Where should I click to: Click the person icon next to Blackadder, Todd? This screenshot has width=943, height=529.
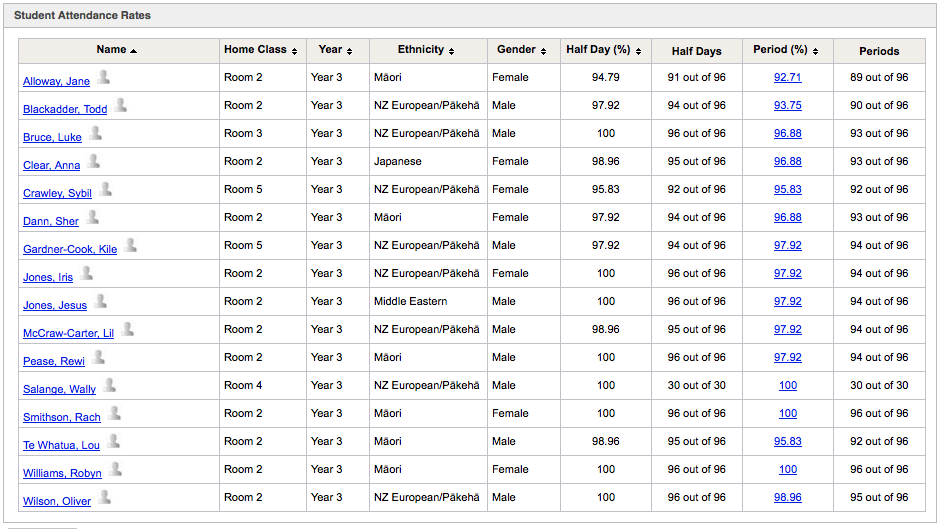(121, 105)
